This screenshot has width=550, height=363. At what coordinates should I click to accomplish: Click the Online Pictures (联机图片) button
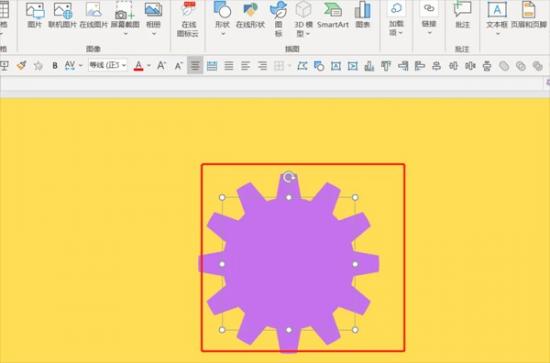tap(62, 15)
